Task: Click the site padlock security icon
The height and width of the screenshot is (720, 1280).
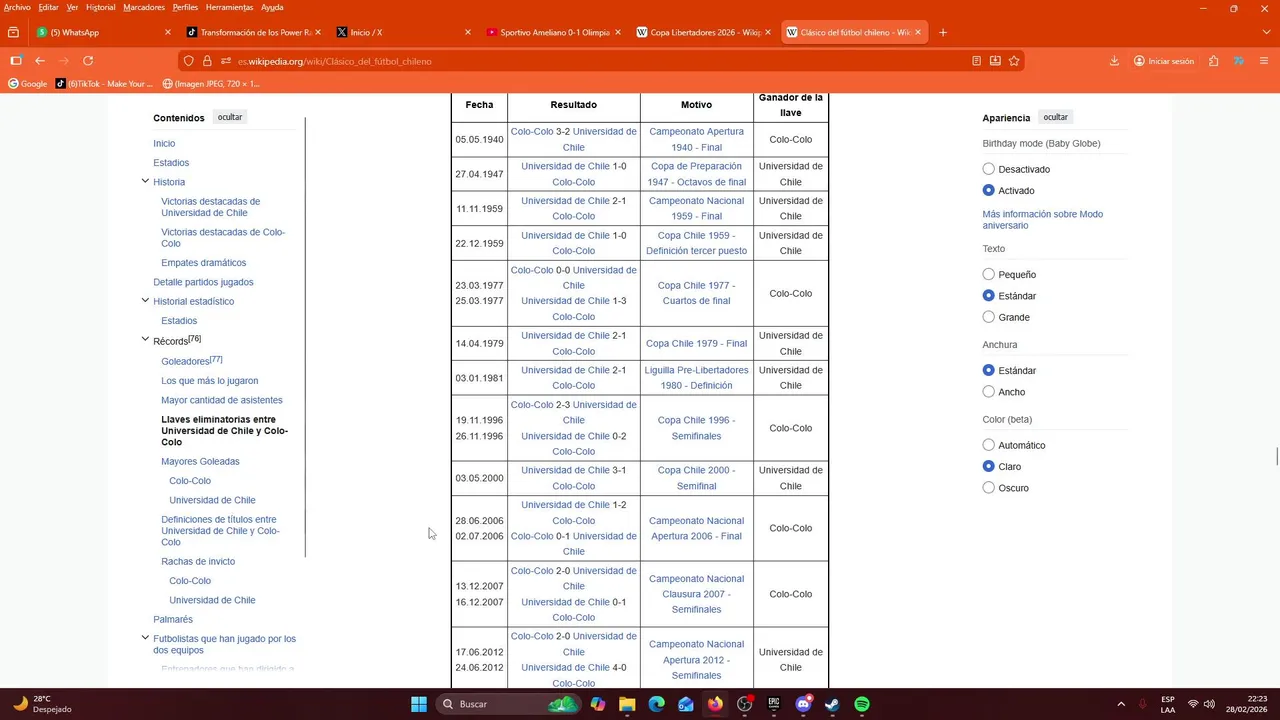Action: coord(207,61)
